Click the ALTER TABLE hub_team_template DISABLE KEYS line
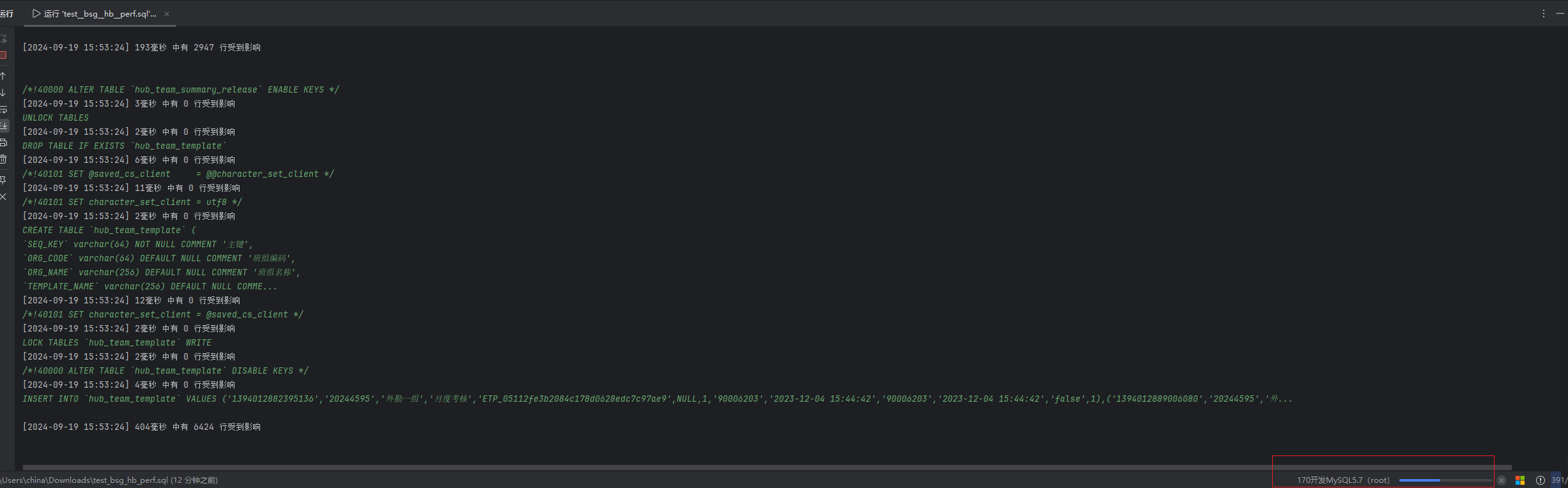This screenshot has height=488, width=1568. 165,370
